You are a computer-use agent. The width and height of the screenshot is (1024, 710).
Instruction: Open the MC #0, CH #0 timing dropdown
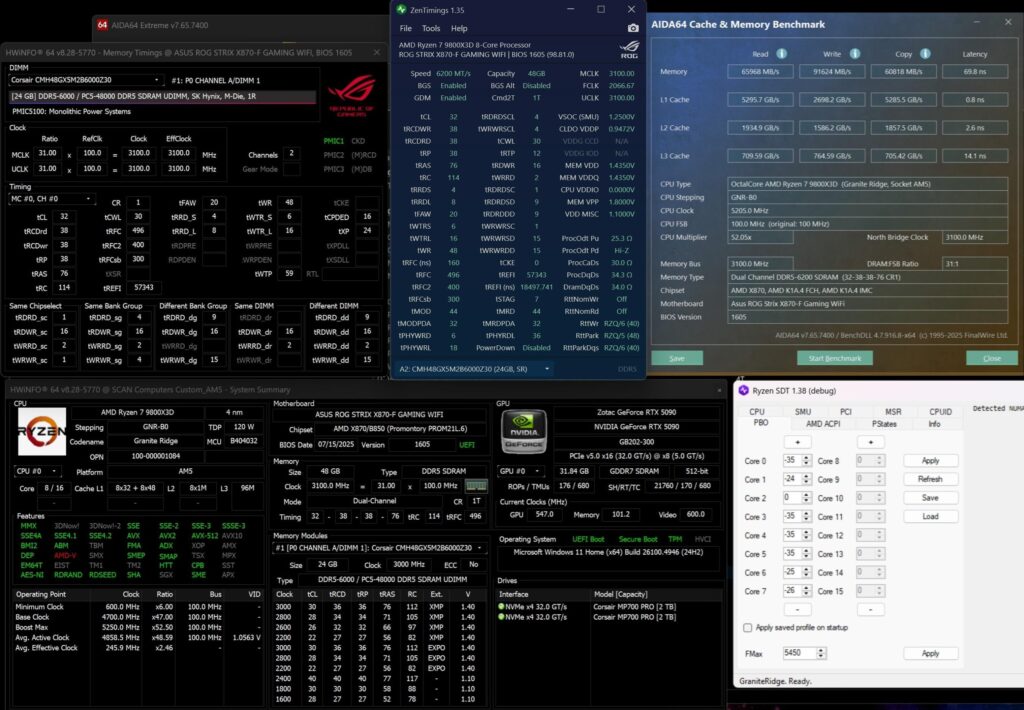52,199
